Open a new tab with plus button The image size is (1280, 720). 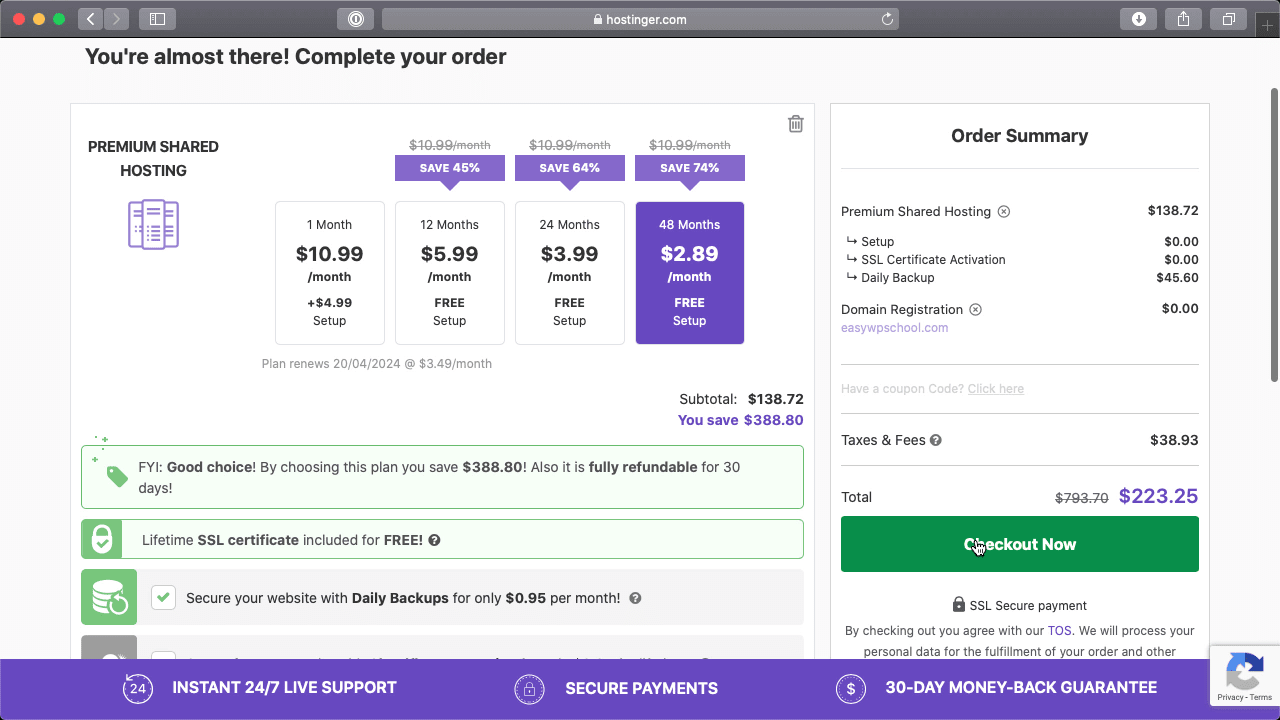click(x=1268, y=24)
